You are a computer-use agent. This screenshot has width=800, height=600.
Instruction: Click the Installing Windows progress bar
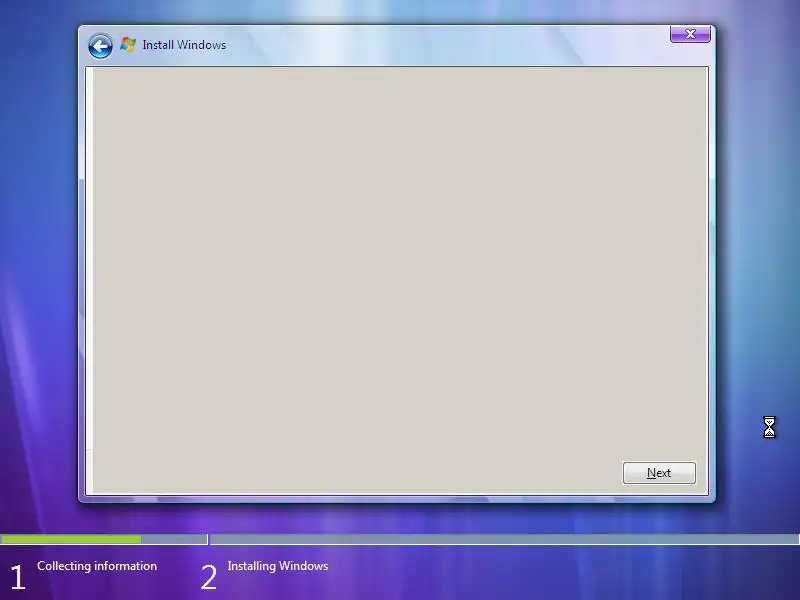[505, 539]
